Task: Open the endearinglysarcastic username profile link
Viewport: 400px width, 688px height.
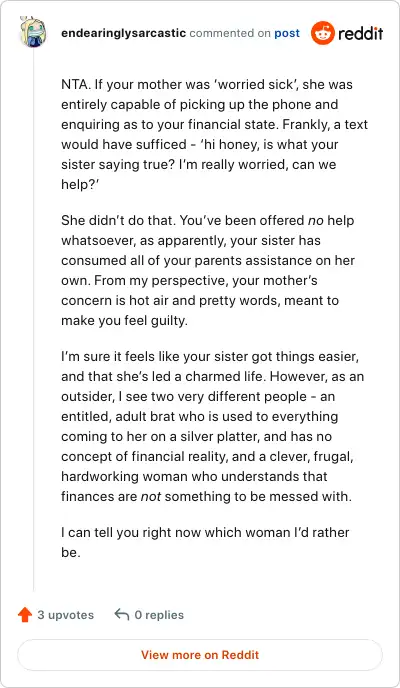Action: click(123, 33)
